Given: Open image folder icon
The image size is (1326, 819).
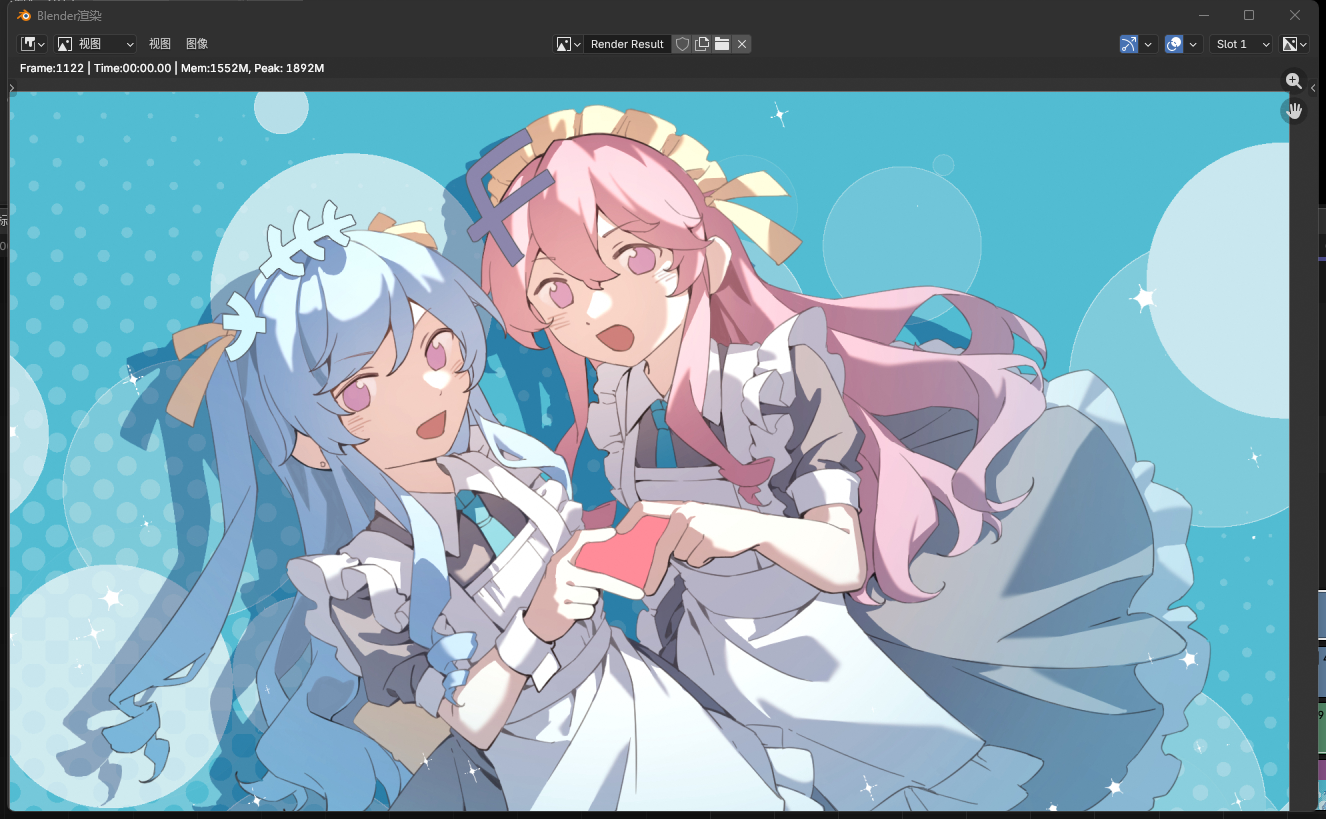Looking at the screenshot, I should [x=722, y=44].
